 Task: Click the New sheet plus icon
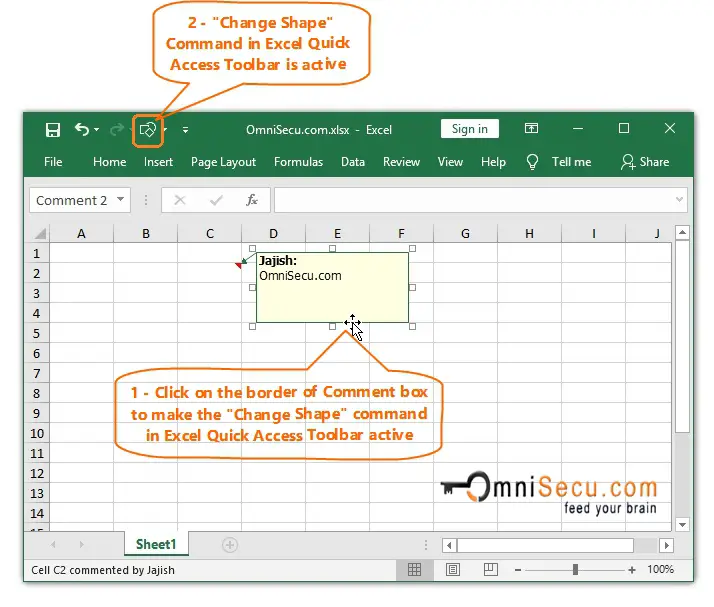[x=230, y=545]
